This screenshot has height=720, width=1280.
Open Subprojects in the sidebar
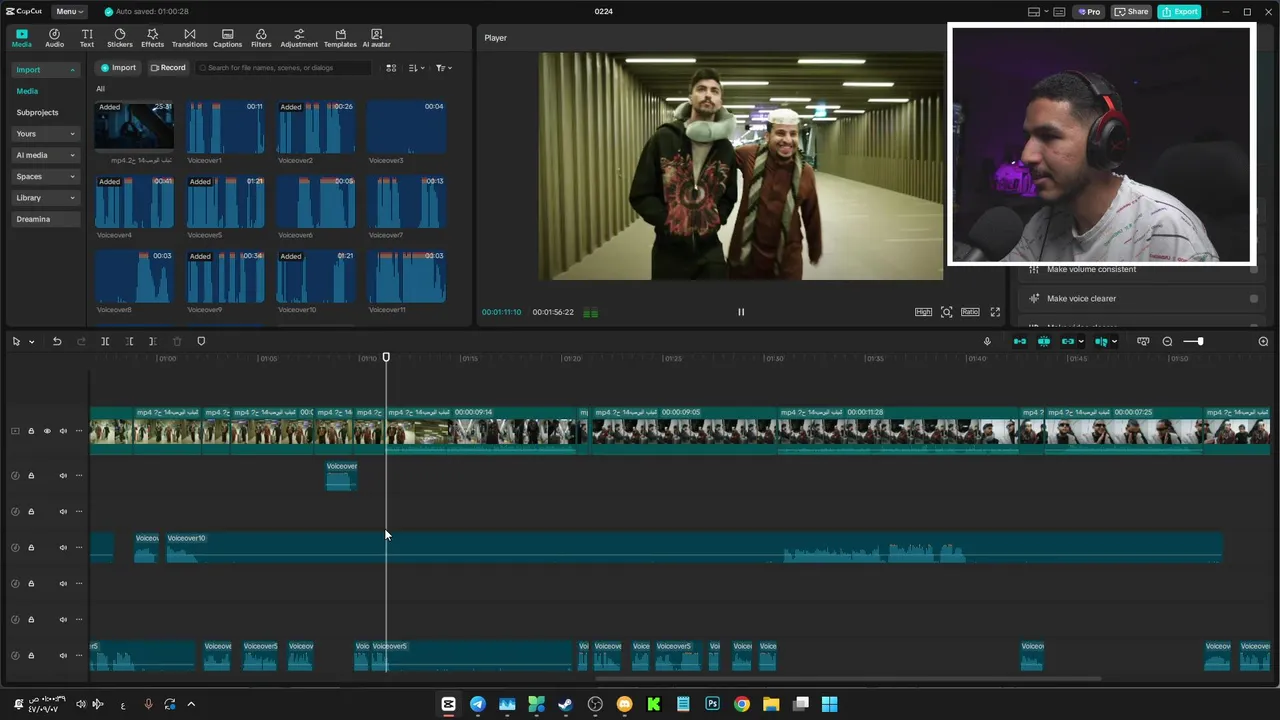point(37,113)
